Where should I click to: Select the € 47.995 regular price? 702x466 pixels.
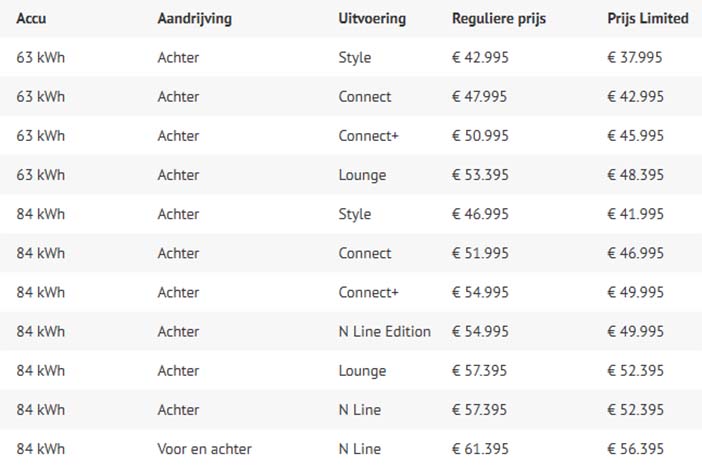click(x=479, y=96)
